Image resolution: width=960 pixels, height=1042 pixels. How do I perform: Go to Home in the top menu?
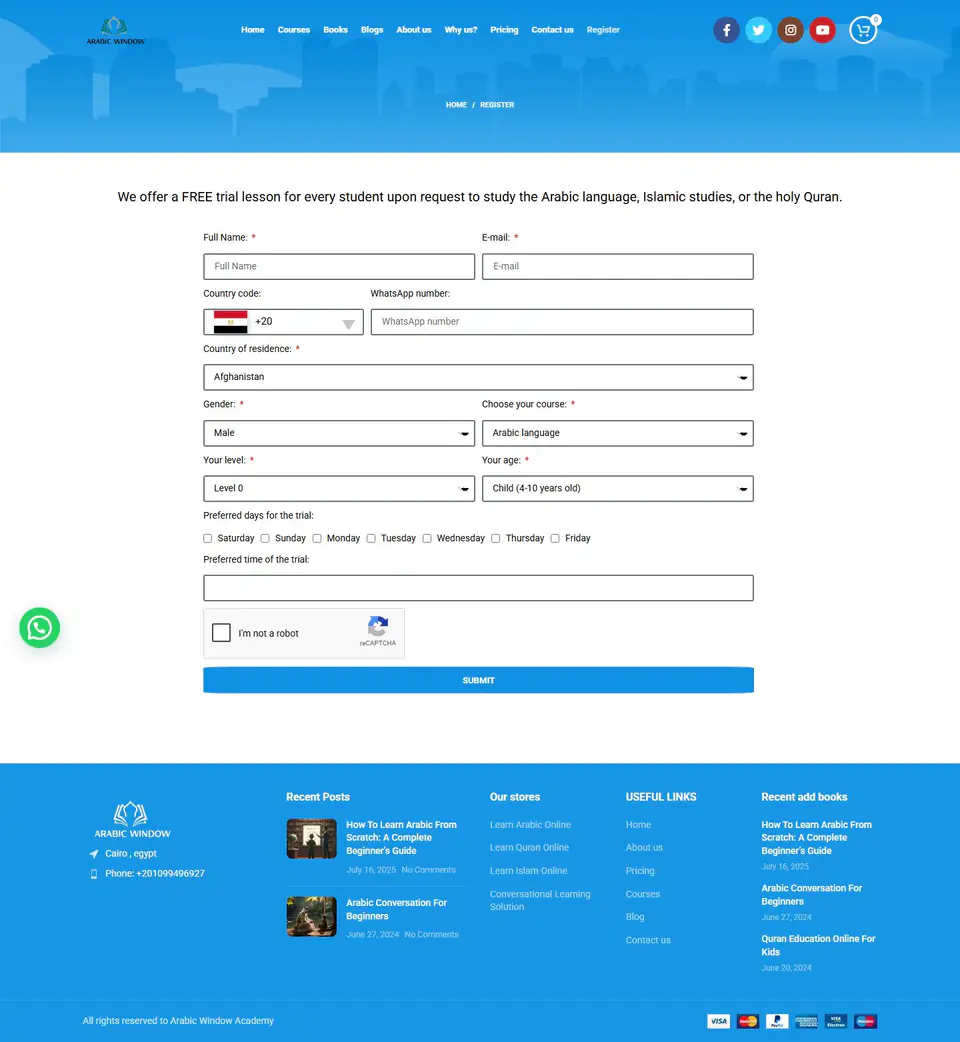pos(252,30)
